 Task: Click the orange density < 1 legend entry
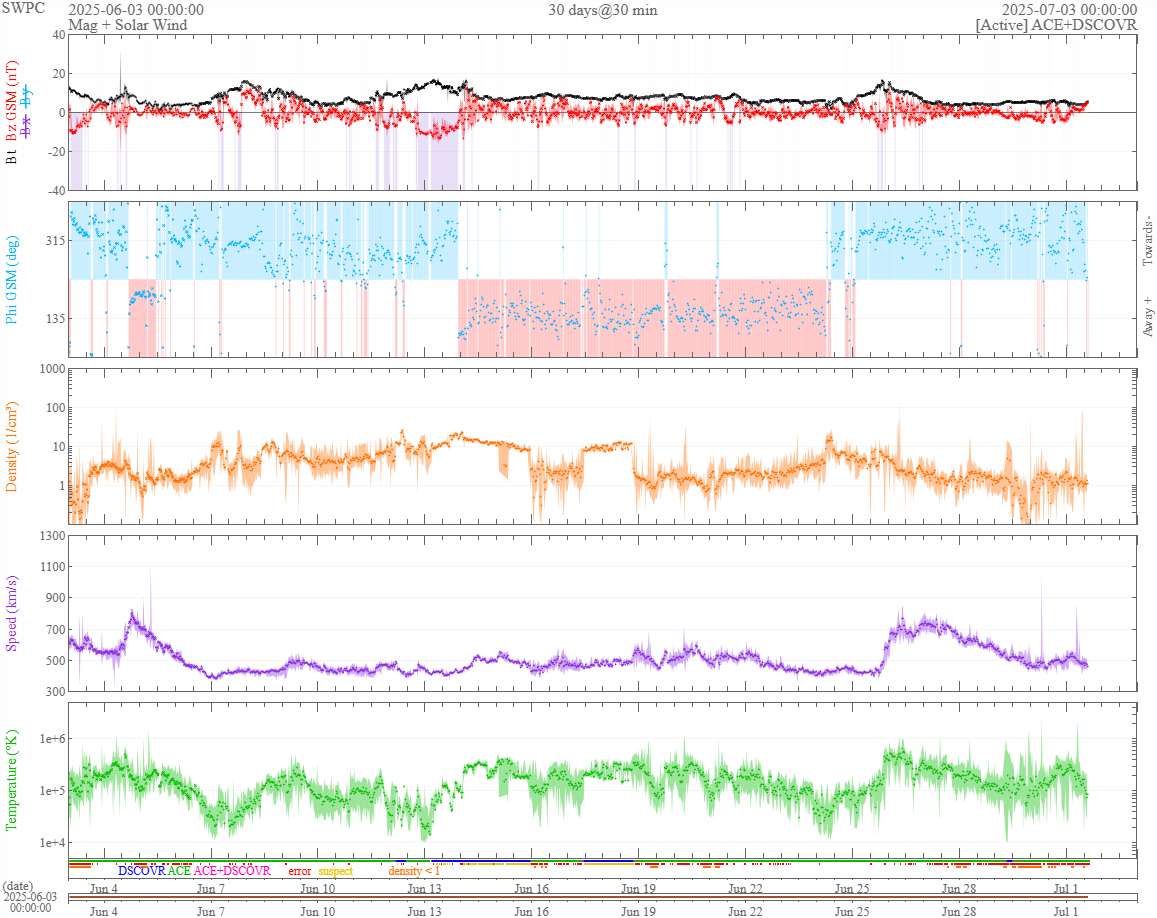414,871
